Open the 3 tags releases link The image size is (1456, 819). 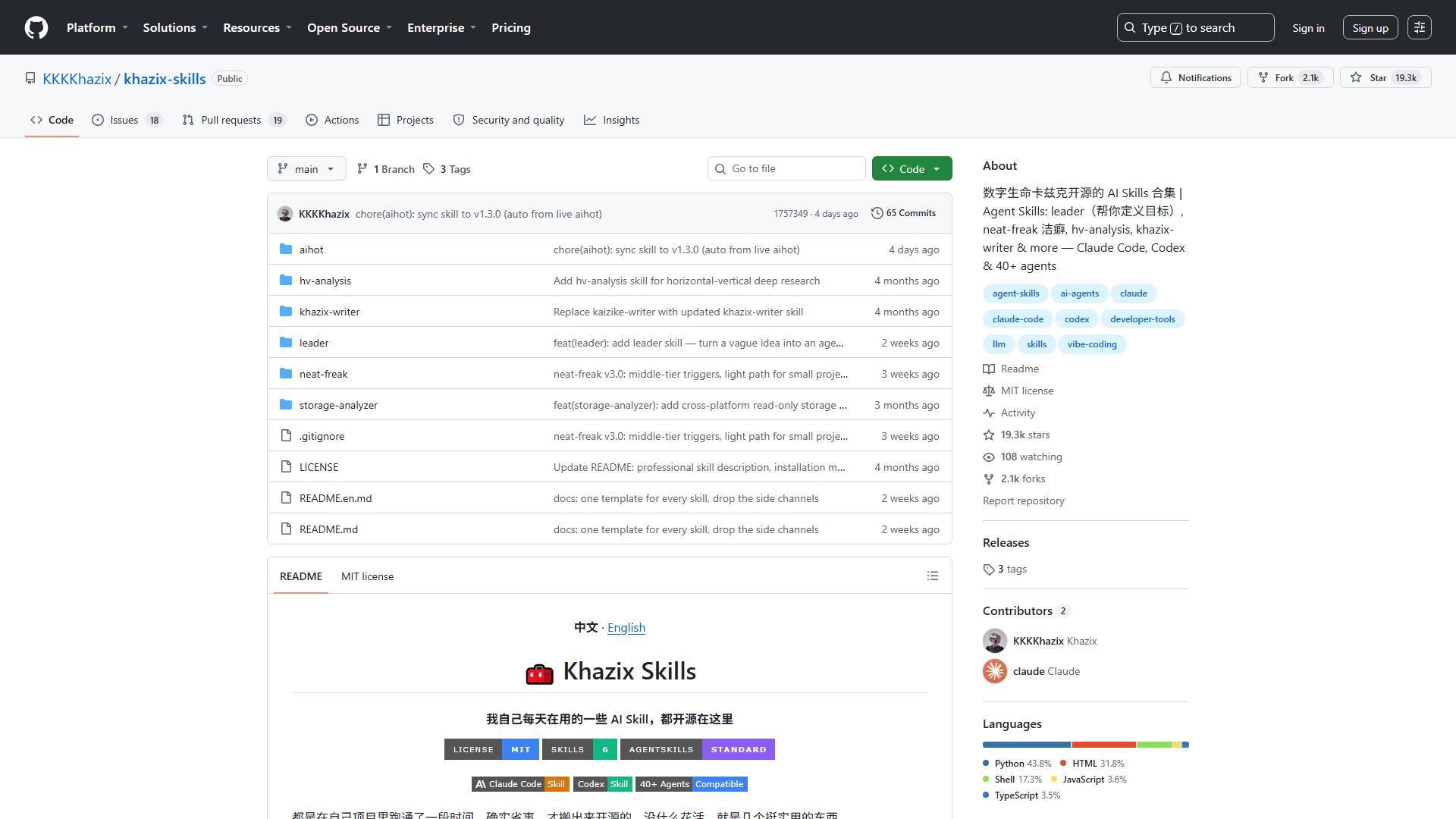(x=1006, y=570)
